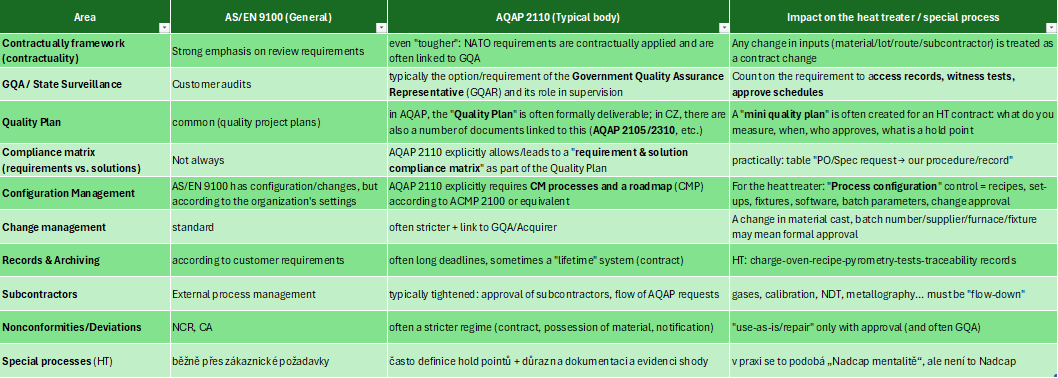Screen dimensions: 1058x378
Task: Select the Compliance matrix (requirements vs. solutions) cell
Action: tap(85, 160)
